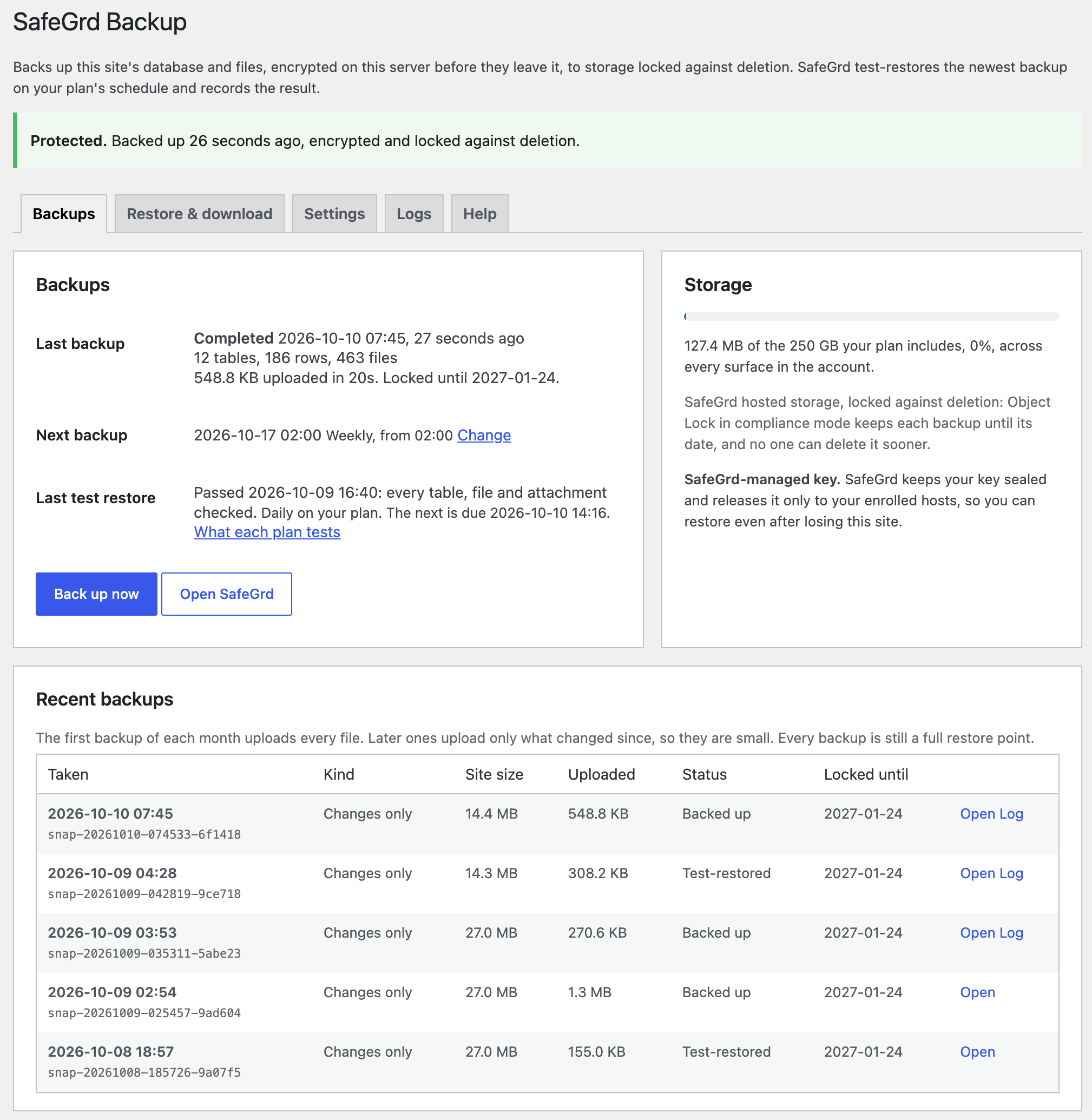
Task: Click the 270.6 KB uploaded cell
Action: tap(598, 932)
